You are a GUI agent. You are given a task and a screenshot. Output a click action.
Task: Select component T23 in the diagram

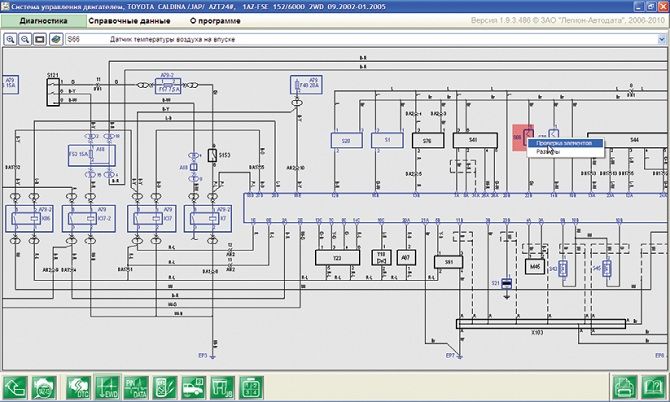point(337,258)
